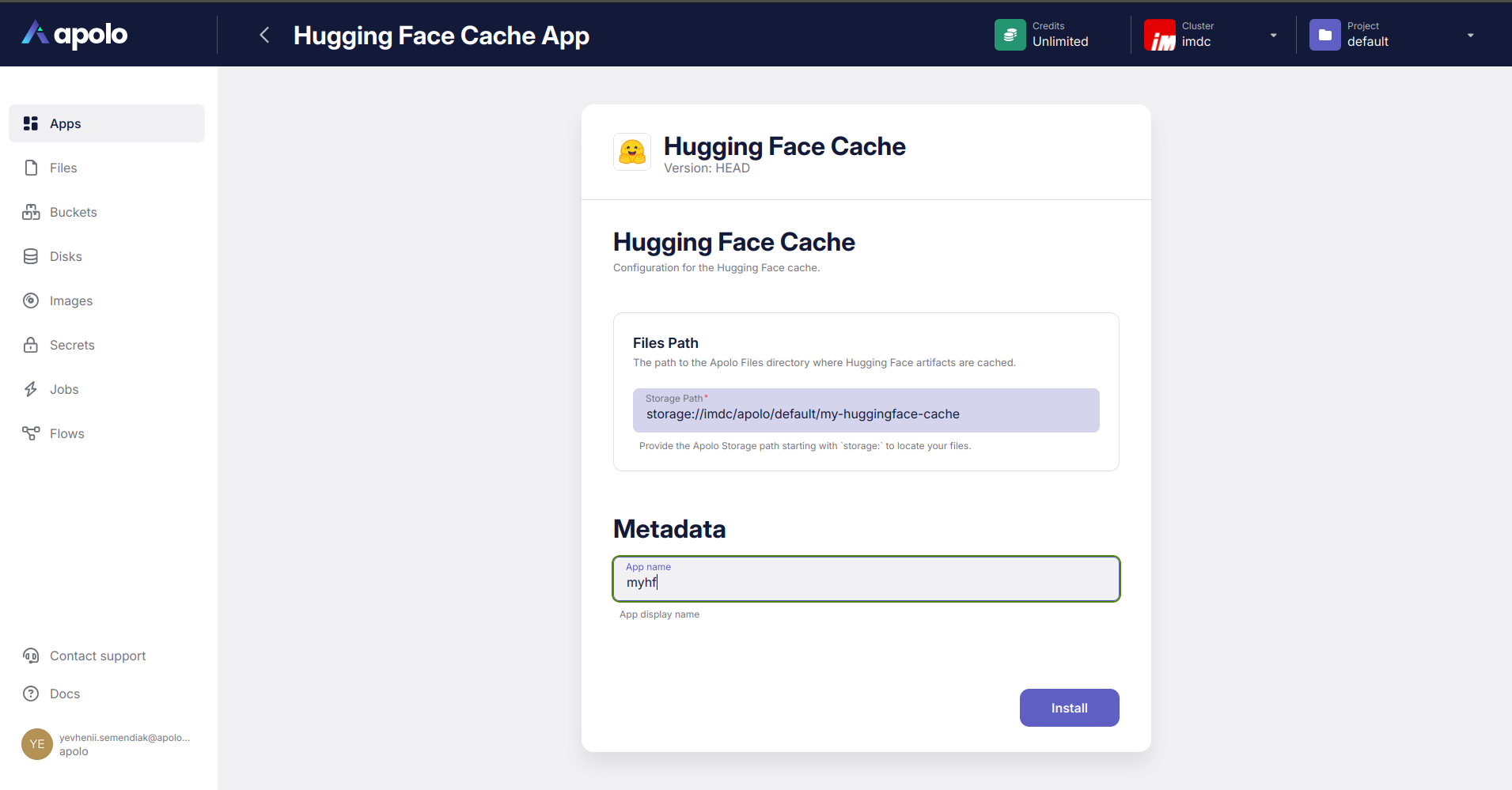Click the green Credits coins icon

coord(1010,35)
